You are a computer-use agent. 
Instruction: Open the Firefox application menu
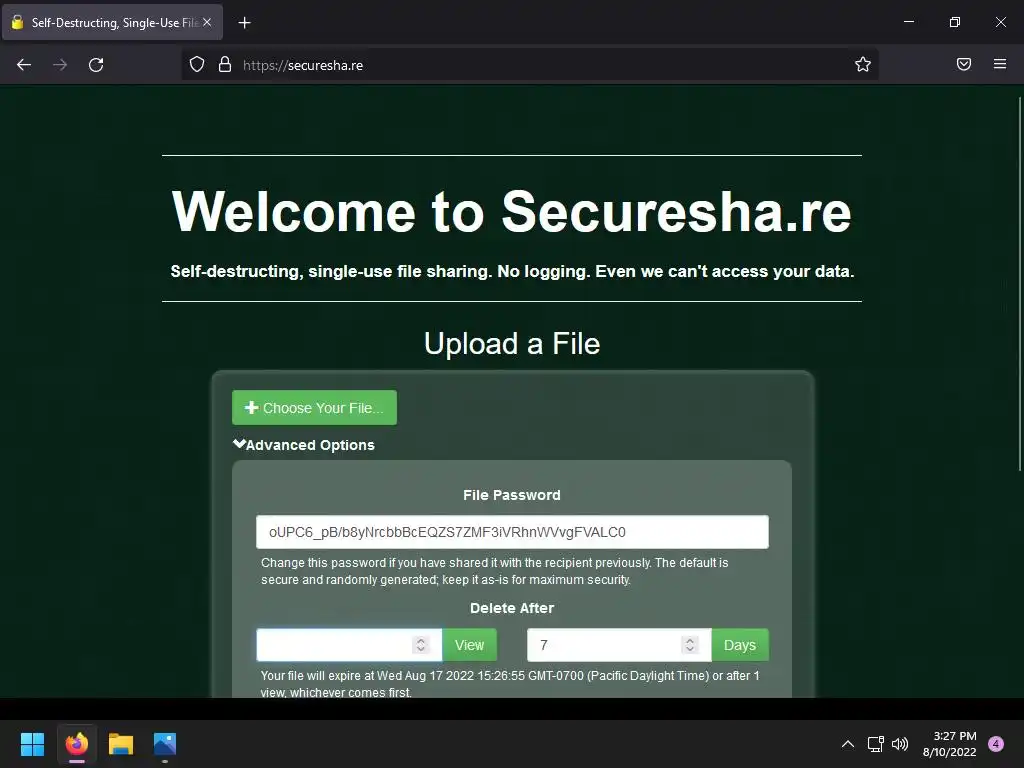pos(1000,64)
